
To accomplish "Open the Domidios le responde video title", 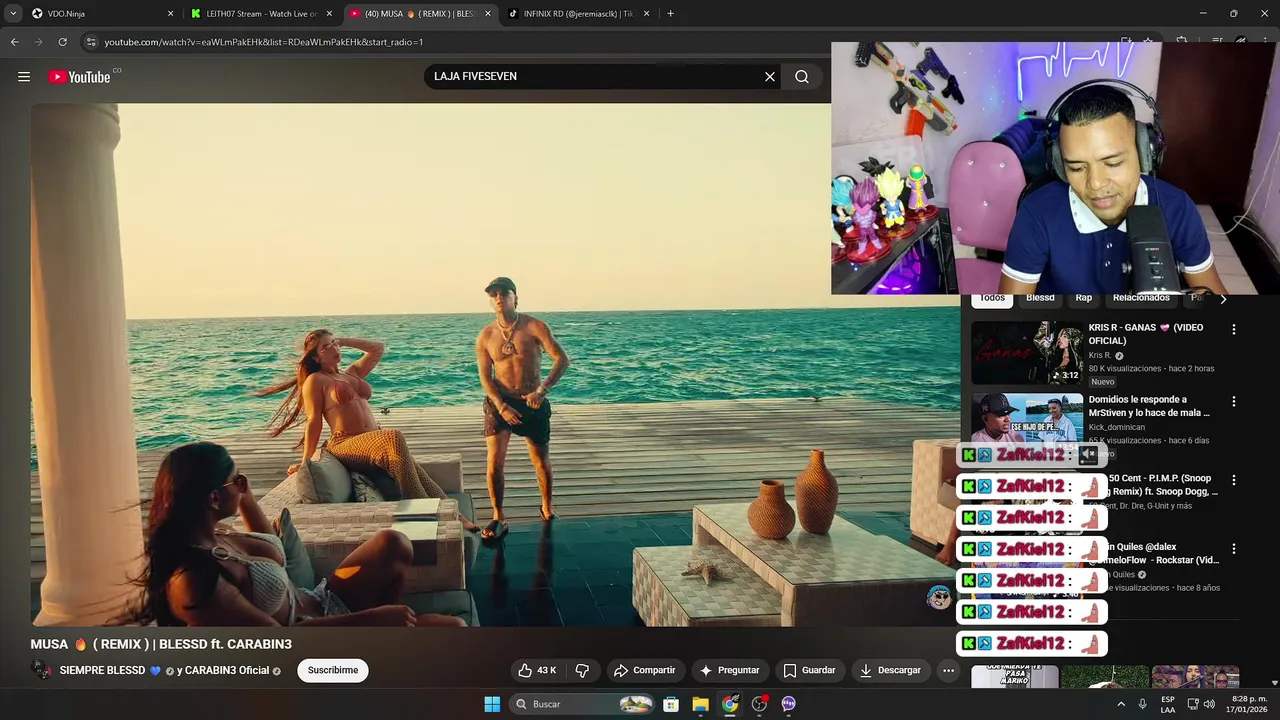I will point(1149,406).
